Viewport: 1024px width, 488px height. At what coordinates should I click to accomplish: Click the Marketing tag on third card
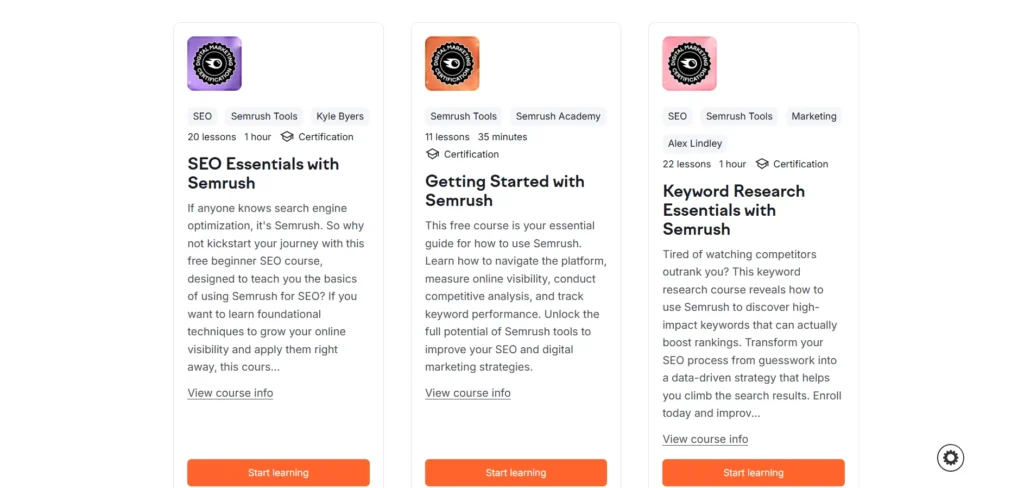(x=813, y=116)
